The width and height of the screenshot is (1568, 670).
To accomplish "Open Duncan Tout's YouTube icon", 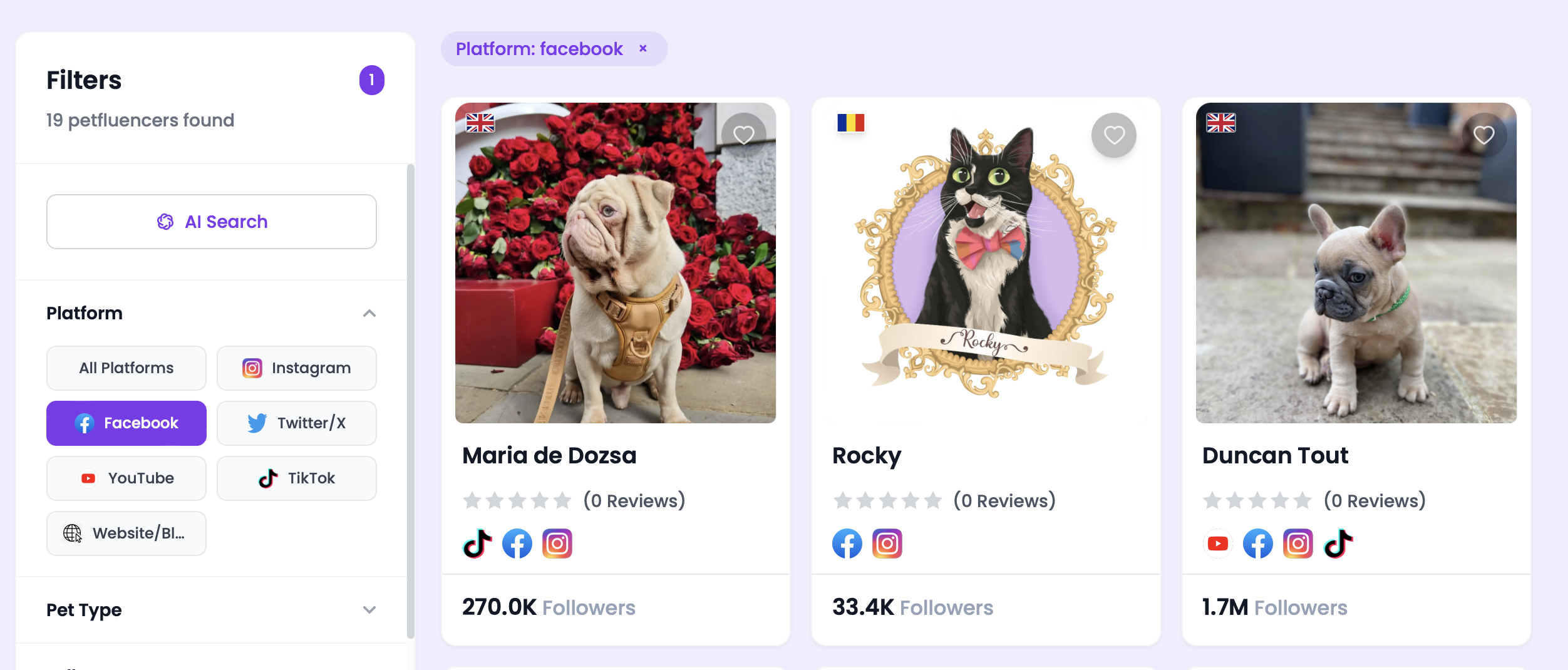I will [1217, 544].
